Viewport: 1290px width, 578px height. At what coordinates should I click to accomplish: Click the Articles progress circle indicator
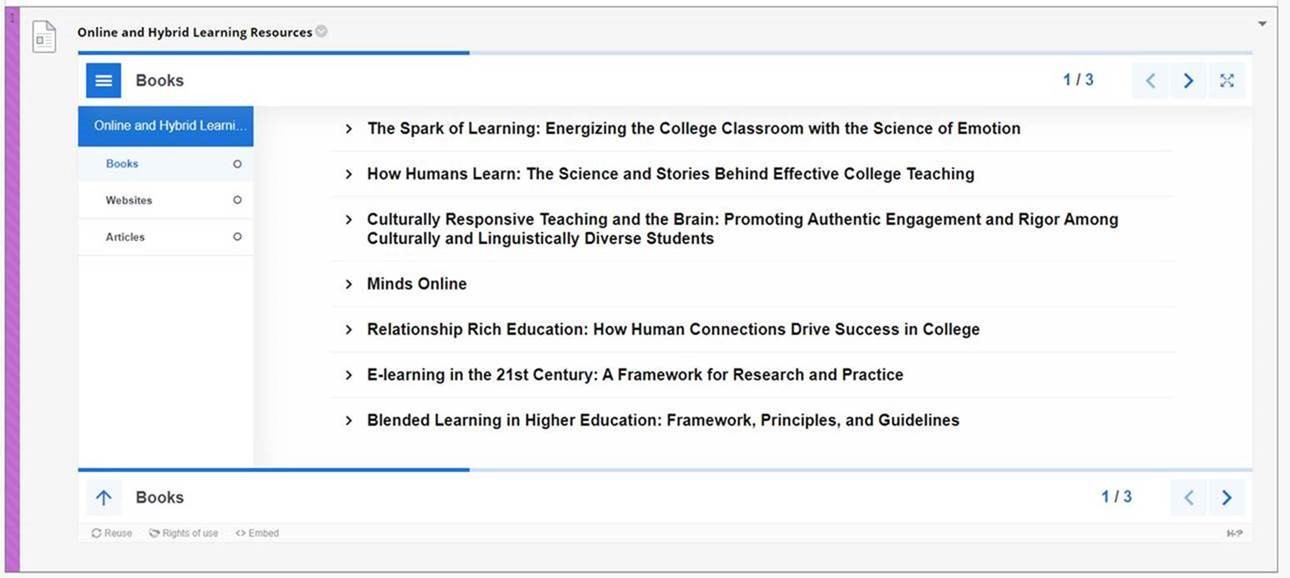click(x=237, y=237)
